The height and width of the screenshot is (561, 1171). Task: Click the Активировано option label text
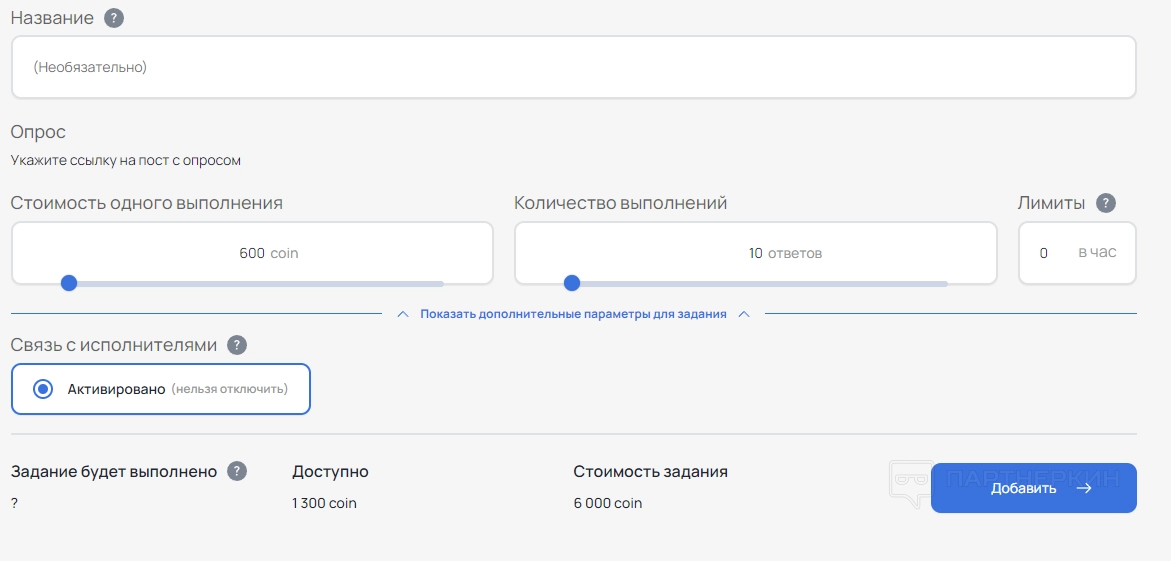116,389
